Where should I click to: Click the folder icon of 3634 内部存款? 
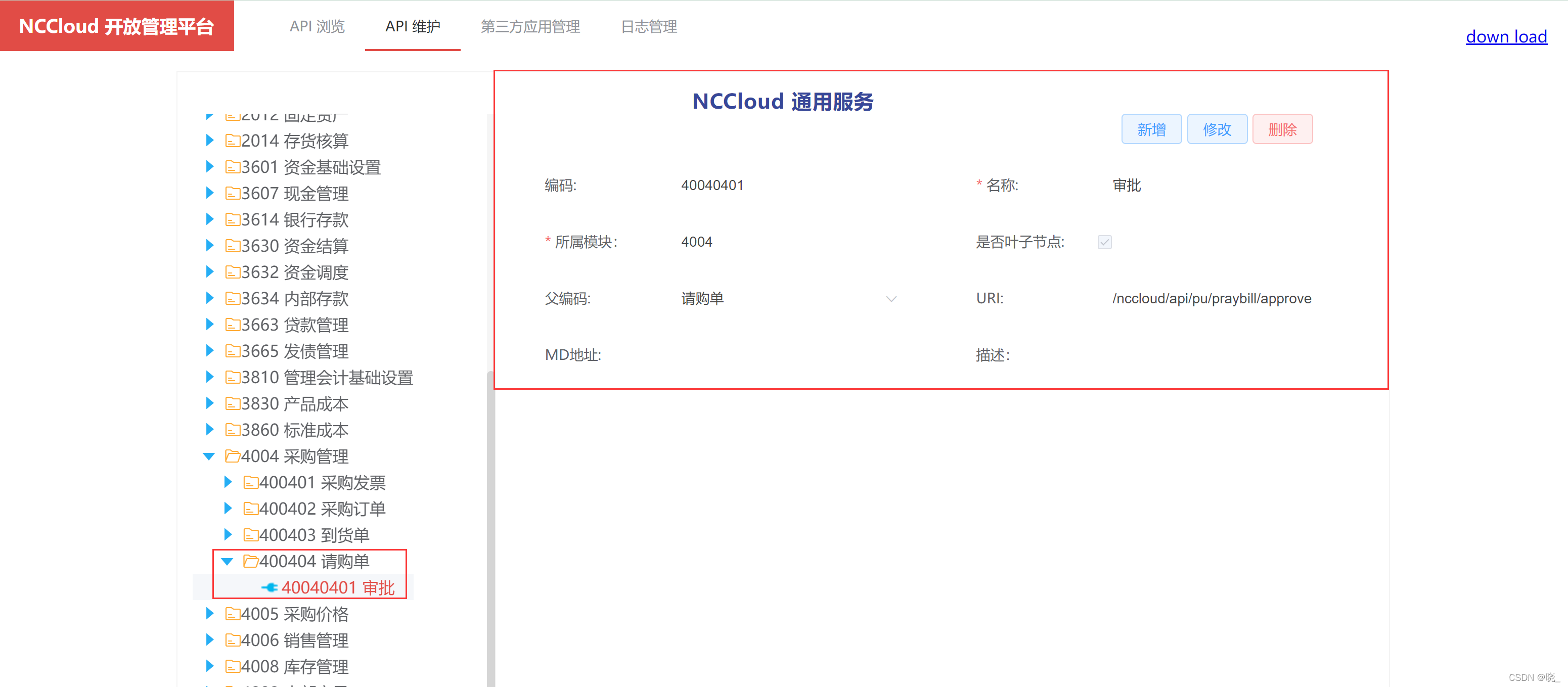tap(232, 299)
